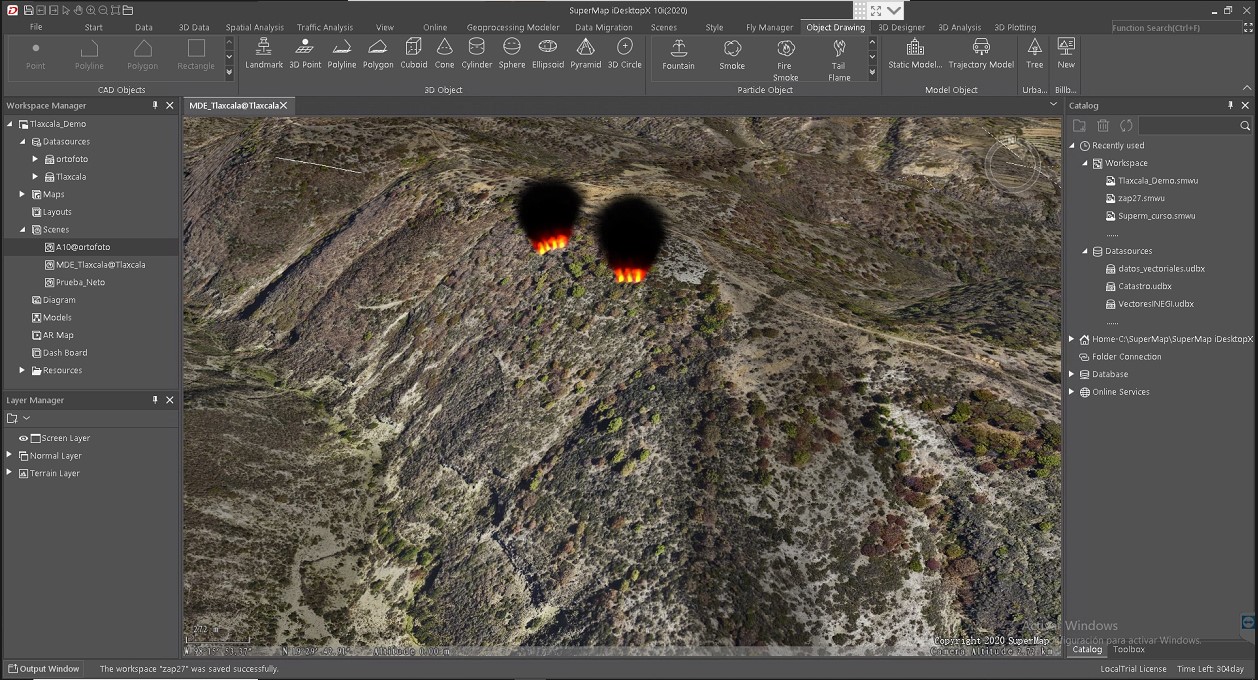Pick the Ellipsoid object tool
This screenshot has width=1258, height=680.
click(548, 53)
